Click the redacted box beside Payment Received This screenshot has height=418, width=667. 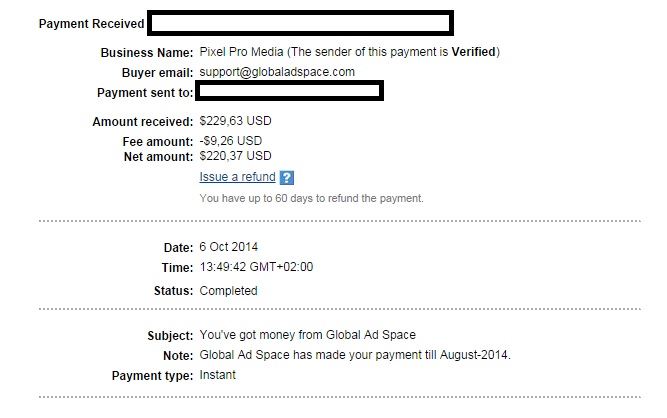coord(300,23)
